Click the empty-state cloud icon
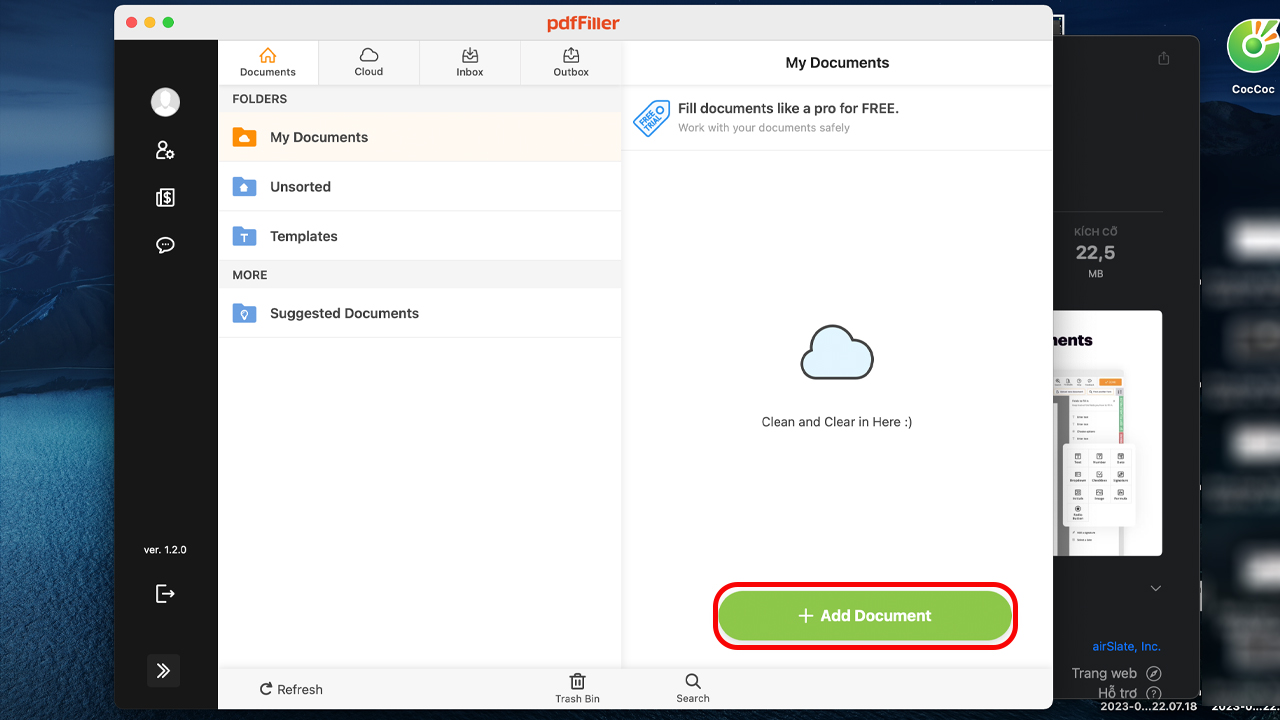 (837, 352)
